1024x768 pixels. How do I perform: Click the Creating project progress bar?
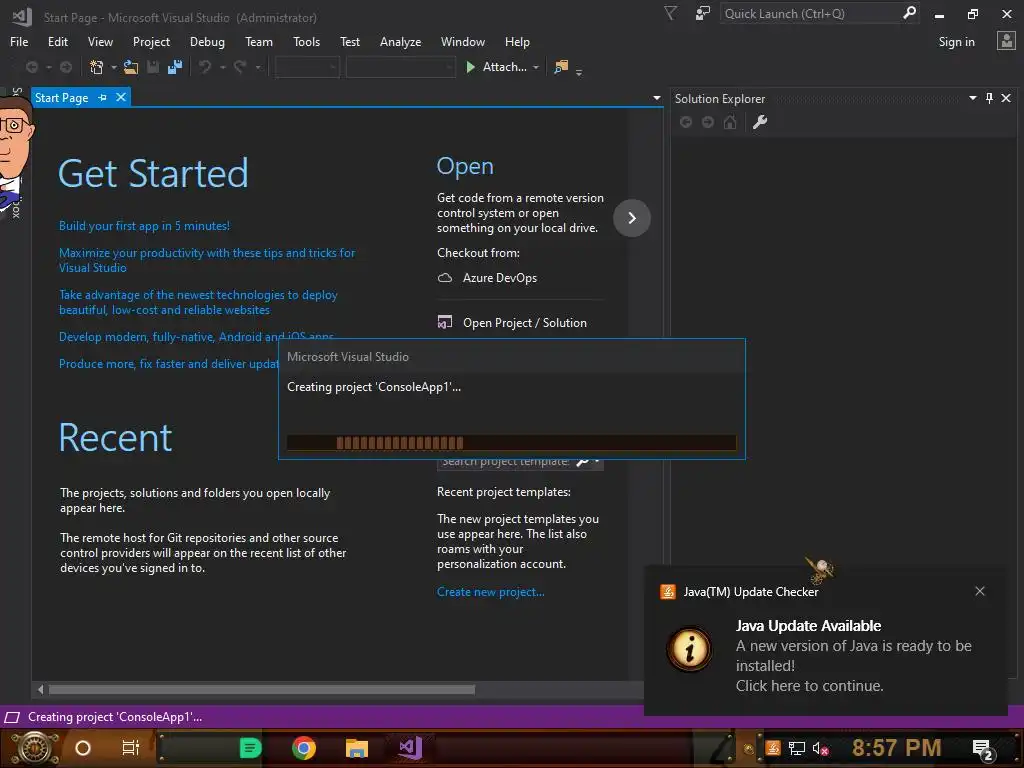pos(511,443)
